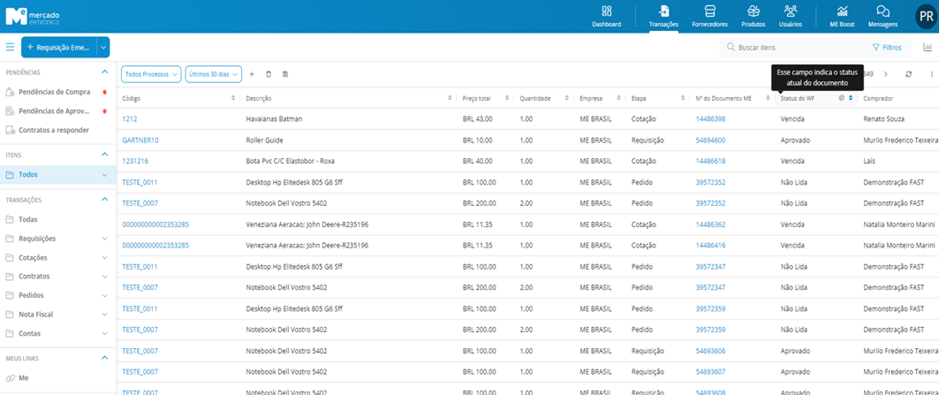Click the Comprador column header

pos(879,98)
